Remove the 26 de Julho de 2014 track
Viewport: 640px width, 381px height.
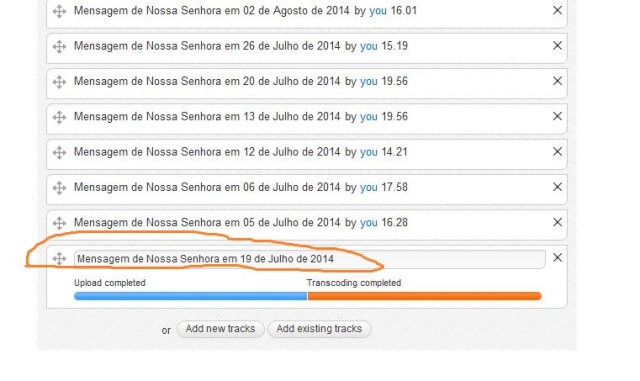(557, 46)
